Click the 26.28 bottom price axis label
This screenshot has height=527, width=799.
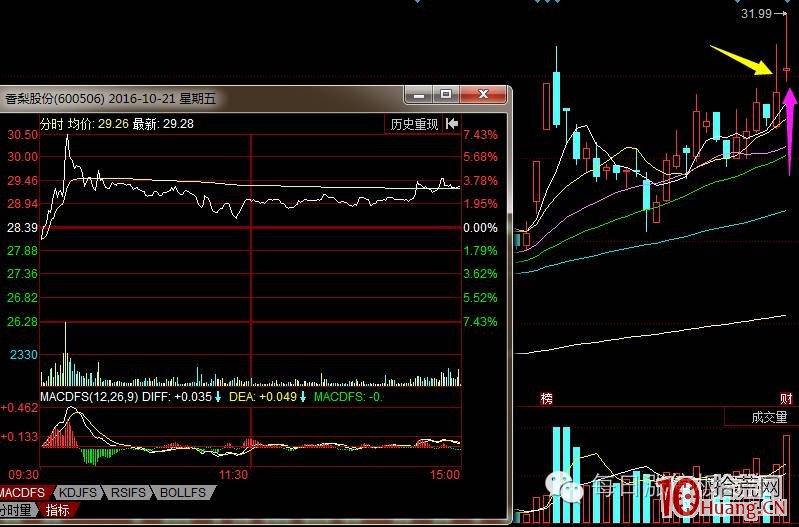pos(22,322)
